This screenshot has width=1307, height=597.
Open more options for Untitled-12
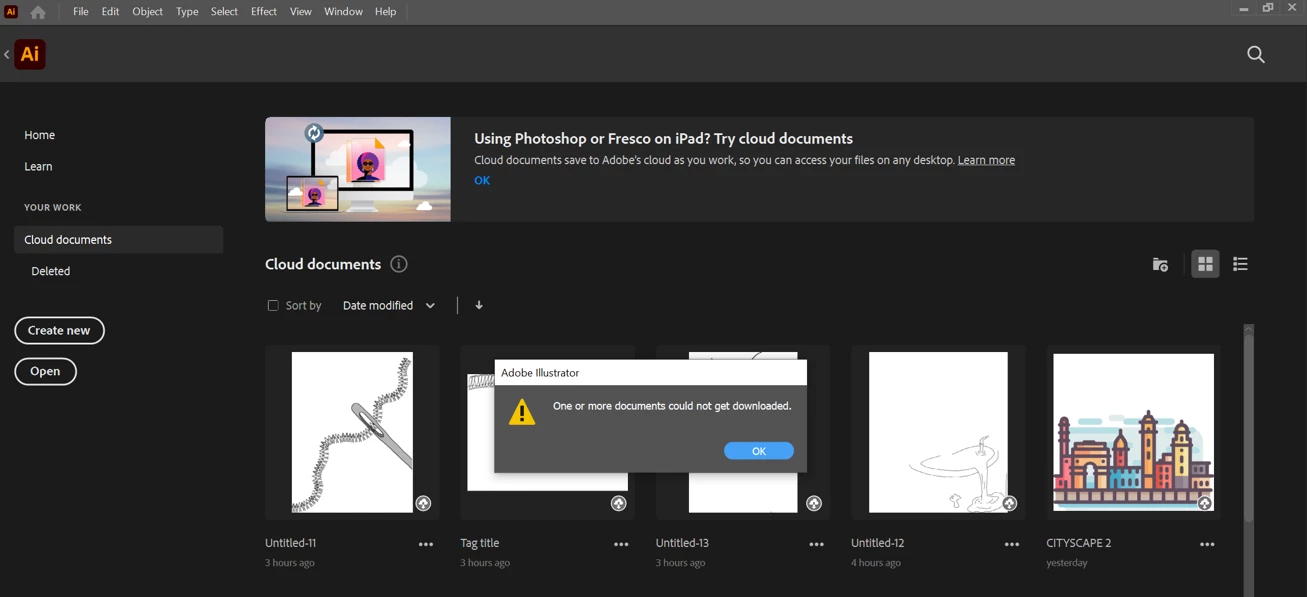(1012, 544)
